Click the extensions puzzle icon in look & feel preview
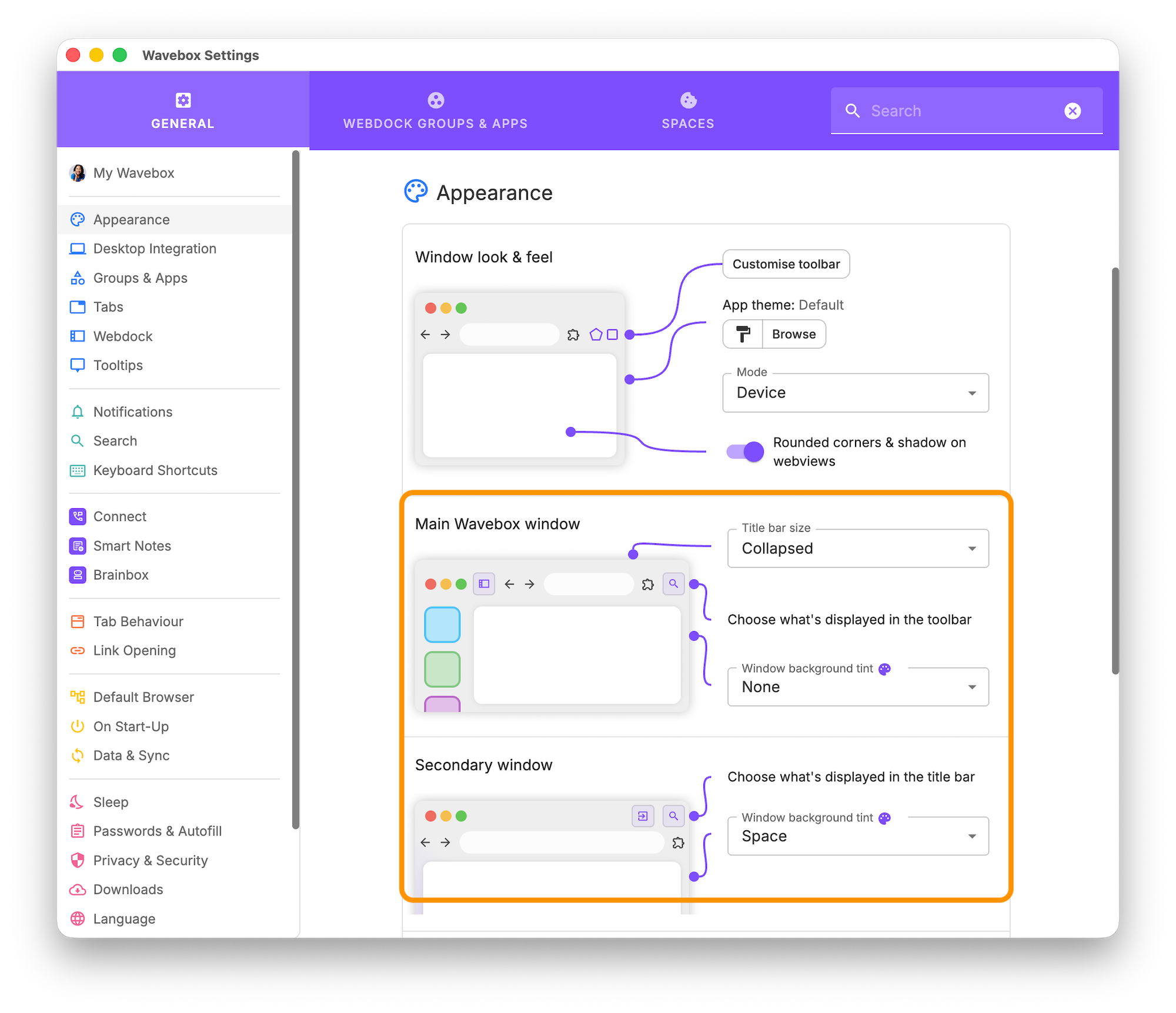Screen dimensions: 1176x1013 573,335
